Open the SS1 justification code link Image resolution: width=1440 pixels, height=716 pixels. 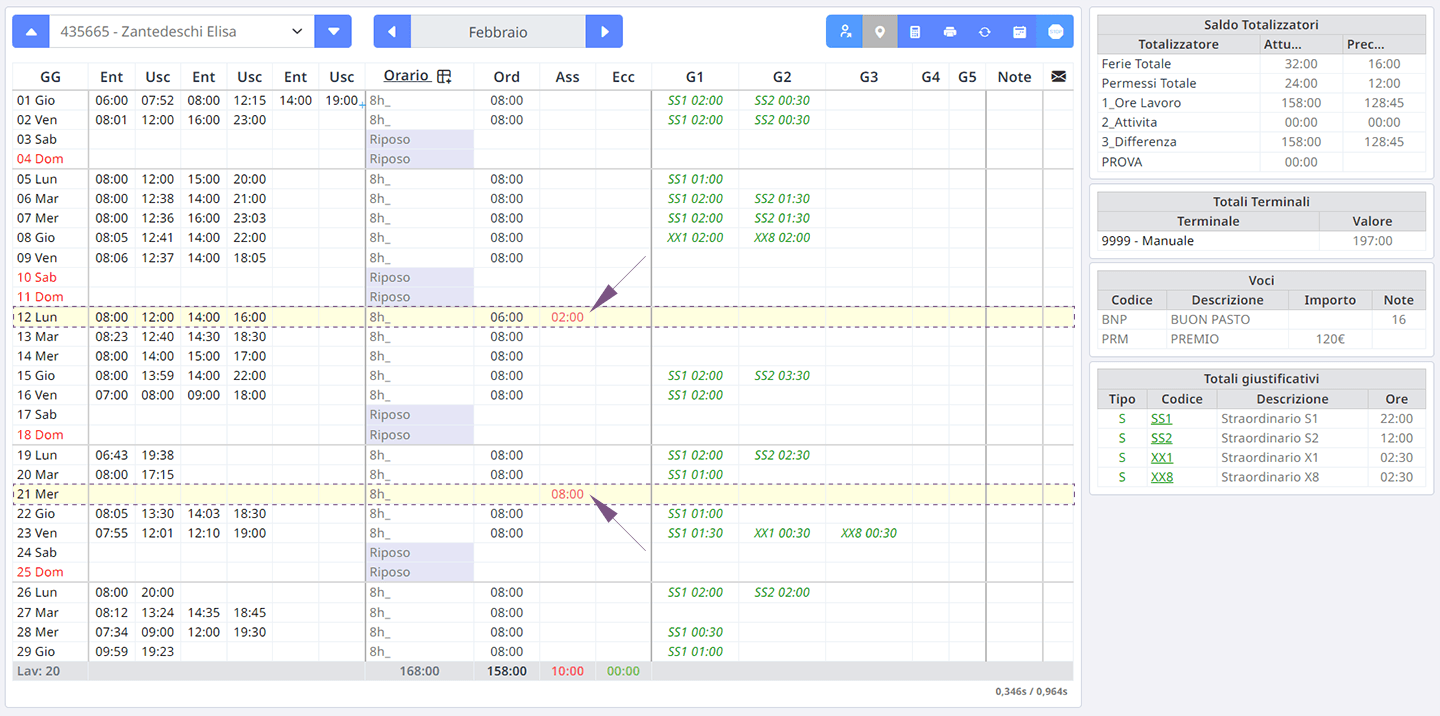(x=1161, y=418)
